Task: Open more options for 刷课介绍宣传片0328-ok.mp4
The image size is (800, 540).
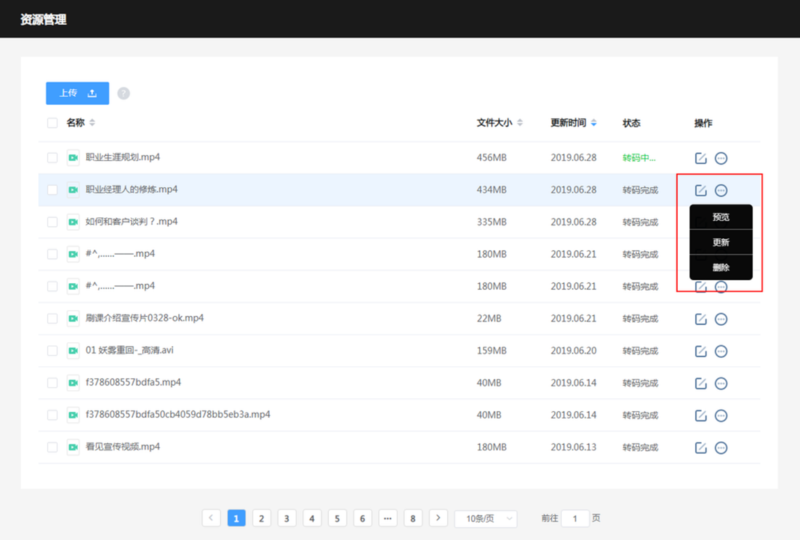Action: coord(721,319)
